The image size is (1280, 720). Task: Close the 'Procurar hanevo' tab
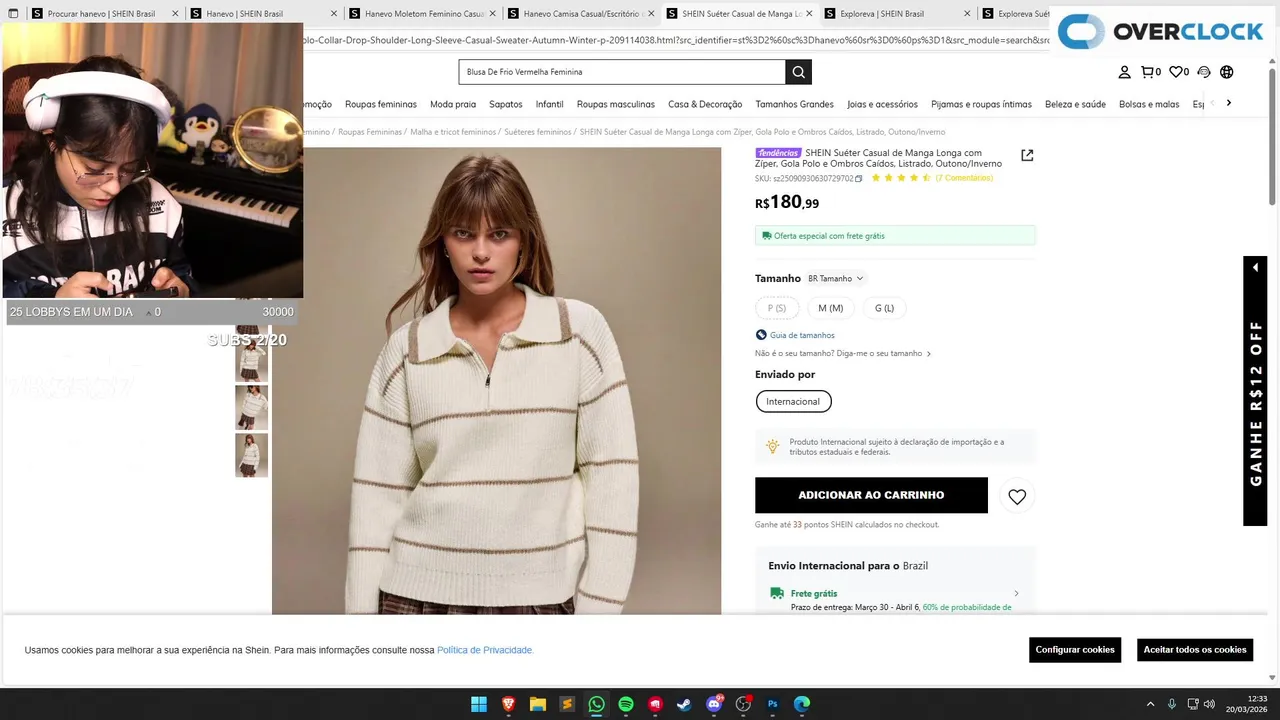[175, 14]
